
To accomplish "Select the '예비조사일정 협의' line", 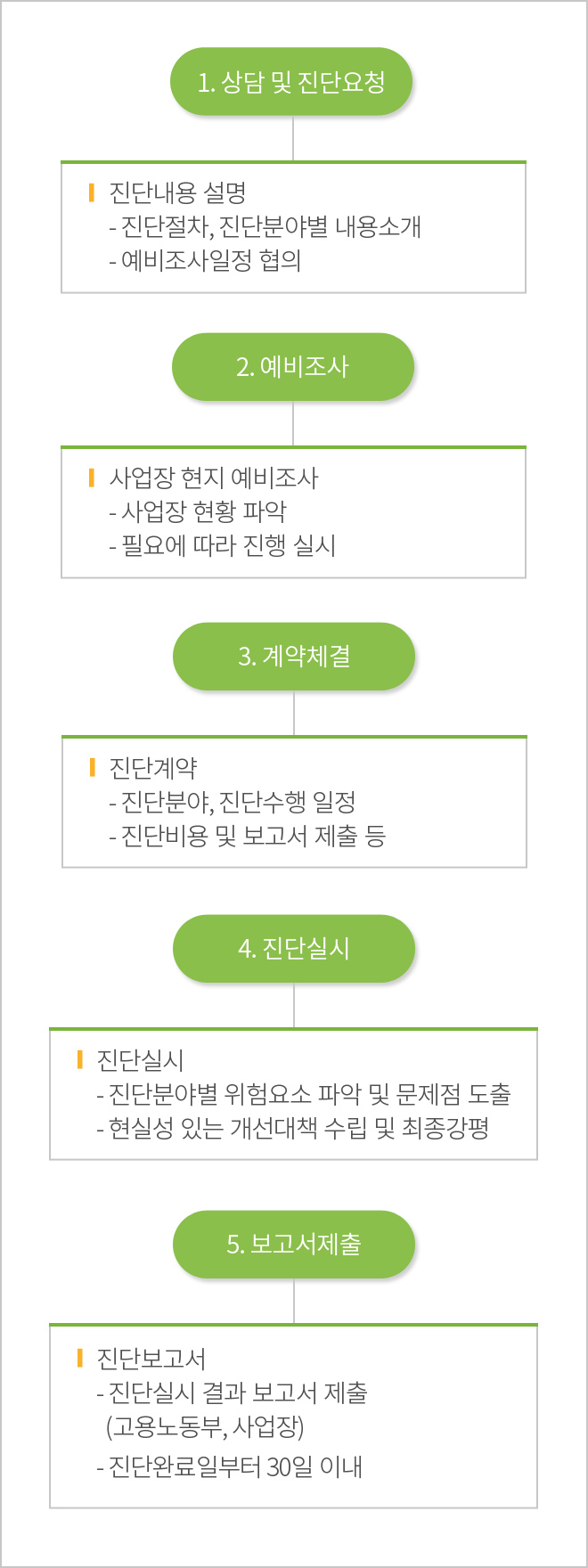I will pyautogui.click(x=205, y=260).
